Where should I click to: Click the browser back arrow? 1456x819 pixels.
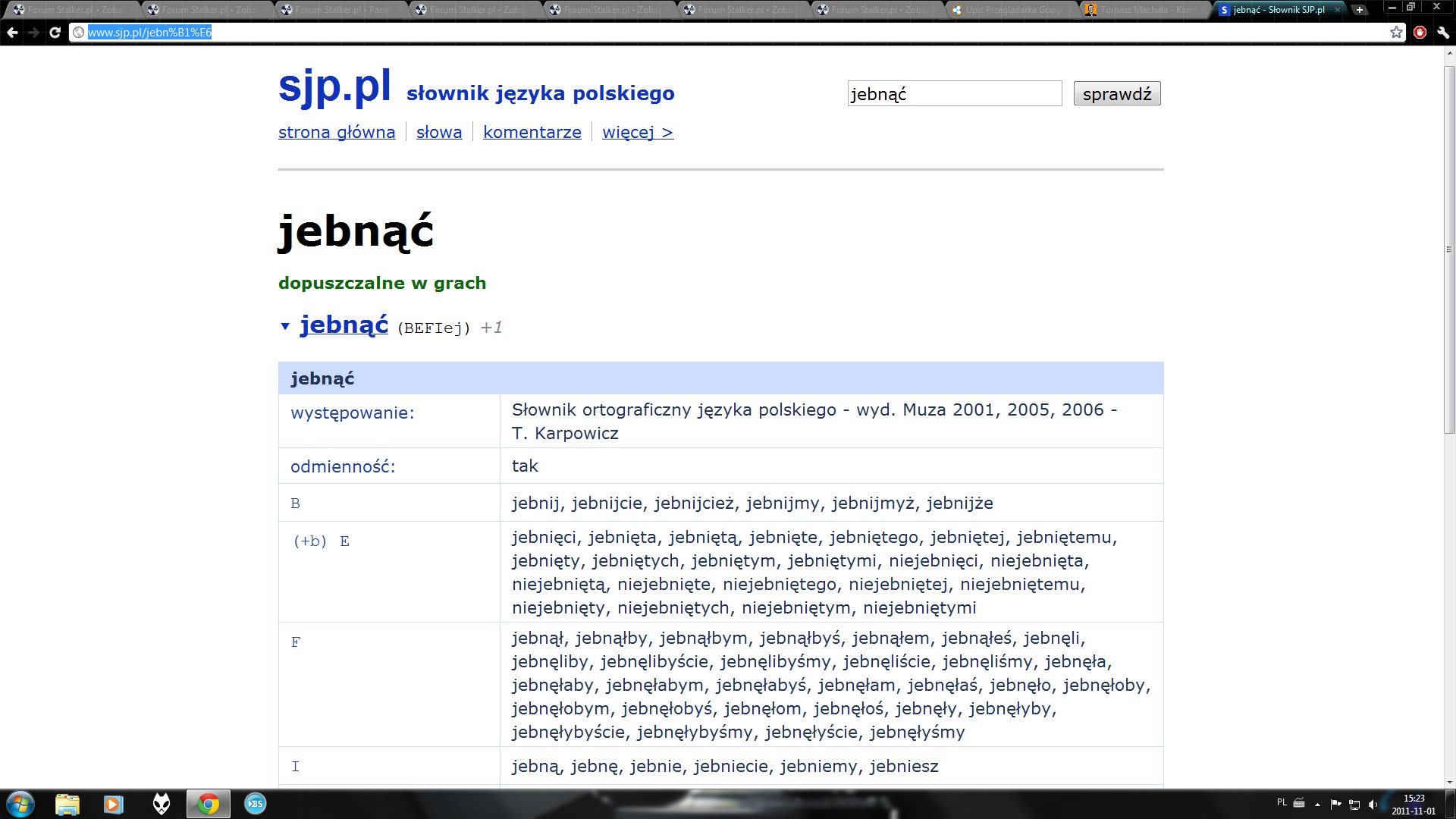(x=12, y=33)
